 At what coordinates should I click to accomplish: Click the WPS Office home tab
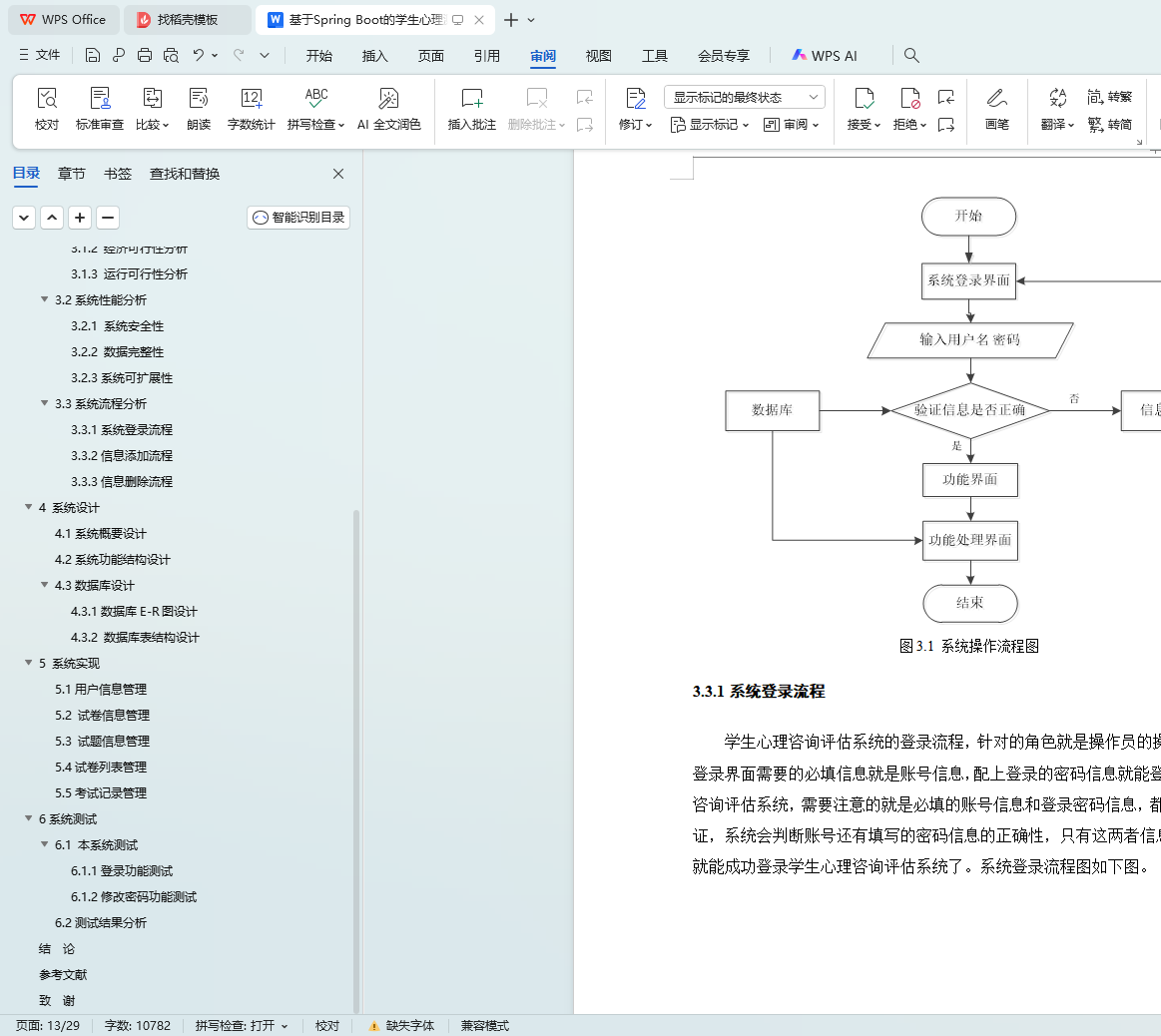64,20
